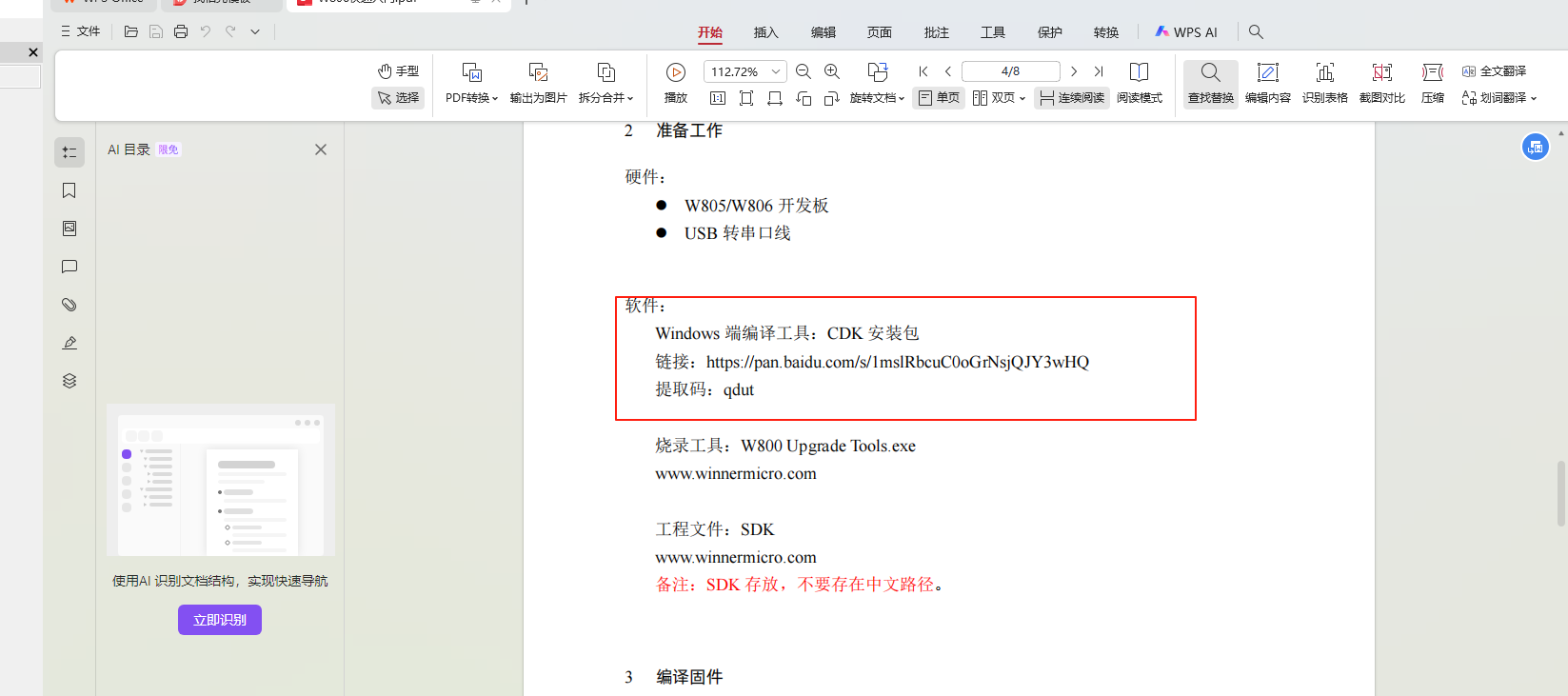Toggle 单页 single page view
The image size is (1568, 696).
pos(939,98)
